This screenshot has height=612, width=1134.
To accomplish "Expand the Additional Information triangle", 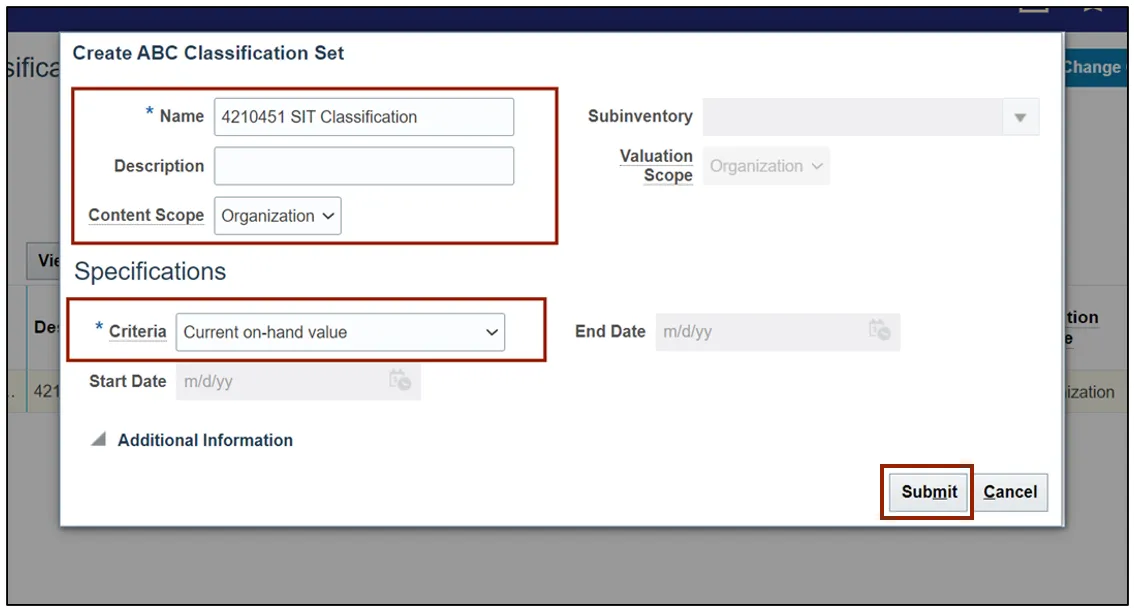I will click(98, 440).
